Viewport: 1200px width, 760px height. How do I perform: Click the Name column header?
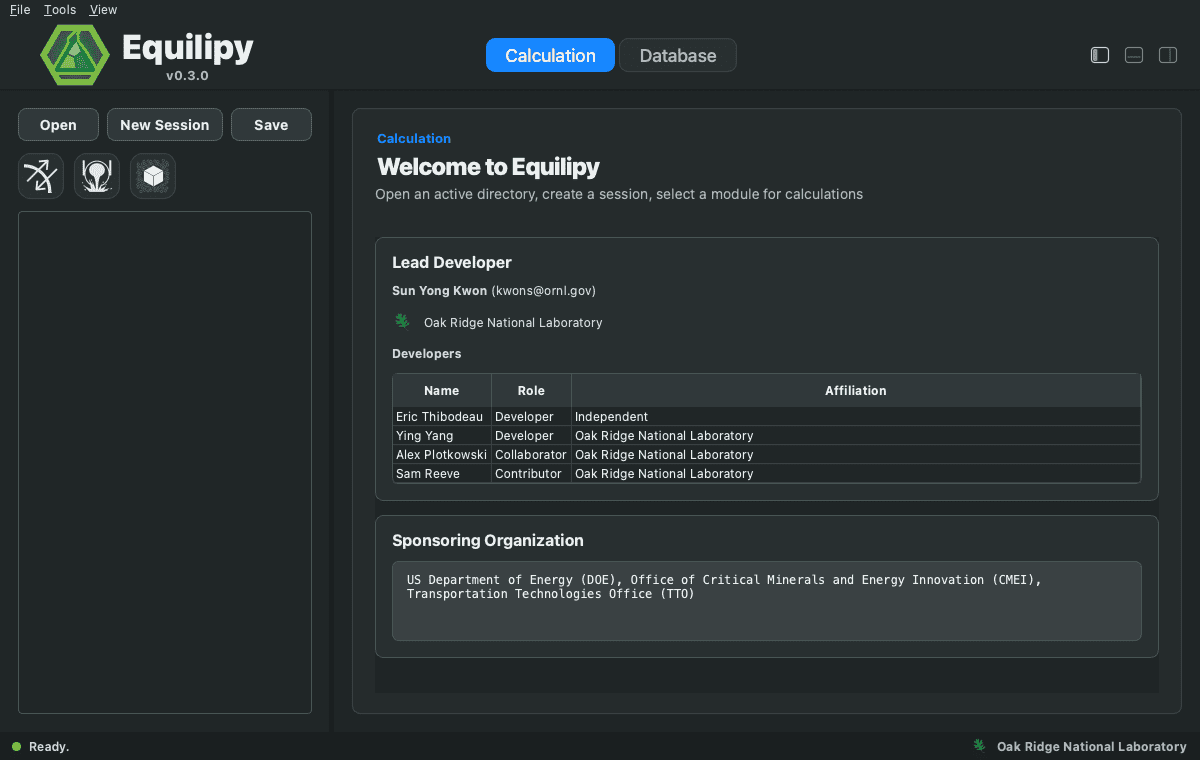pyautogui.click(x=442, y=390)
